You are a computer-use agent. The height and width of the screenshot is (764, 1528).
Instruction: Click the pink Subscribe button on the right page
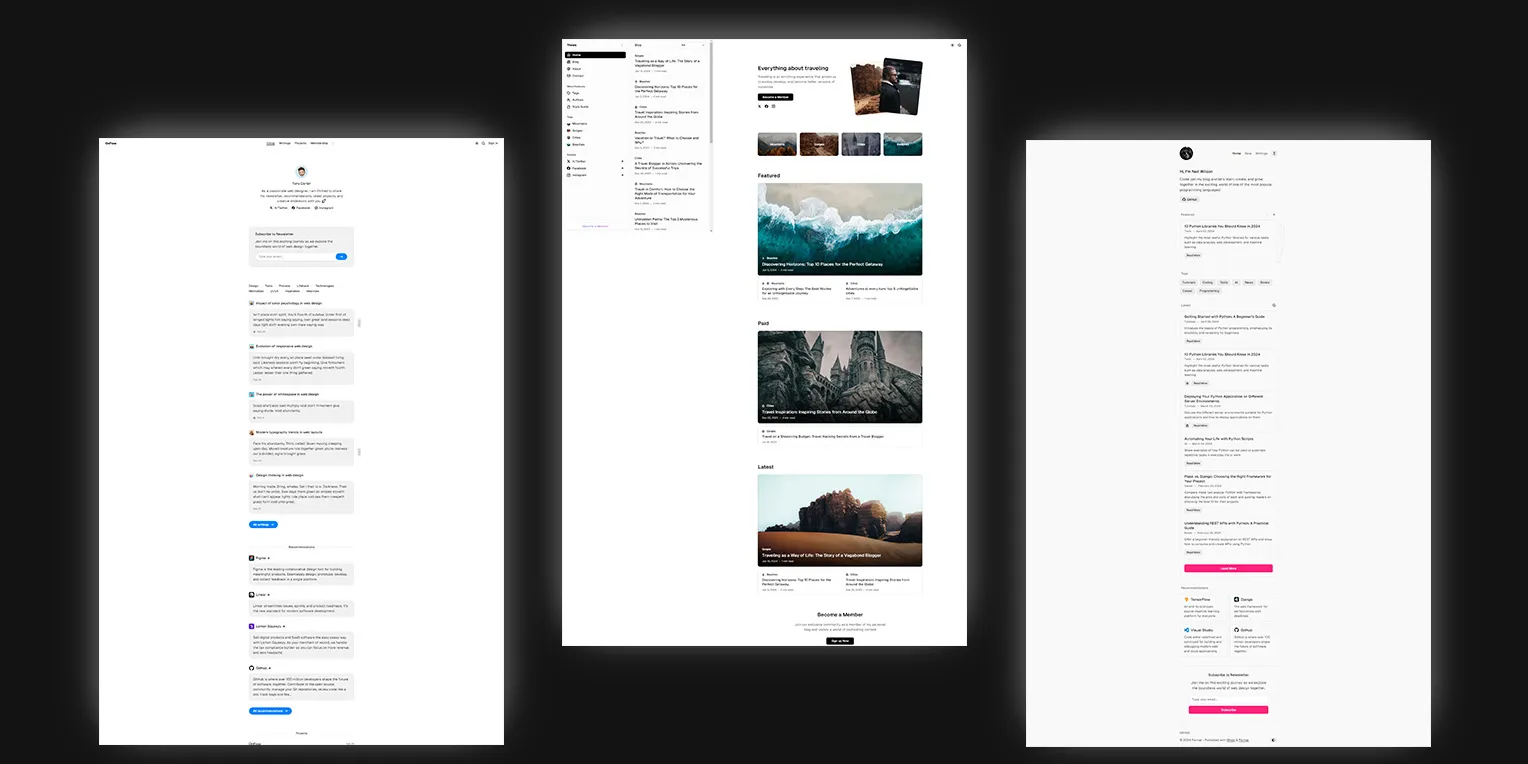coord(1228,710)
